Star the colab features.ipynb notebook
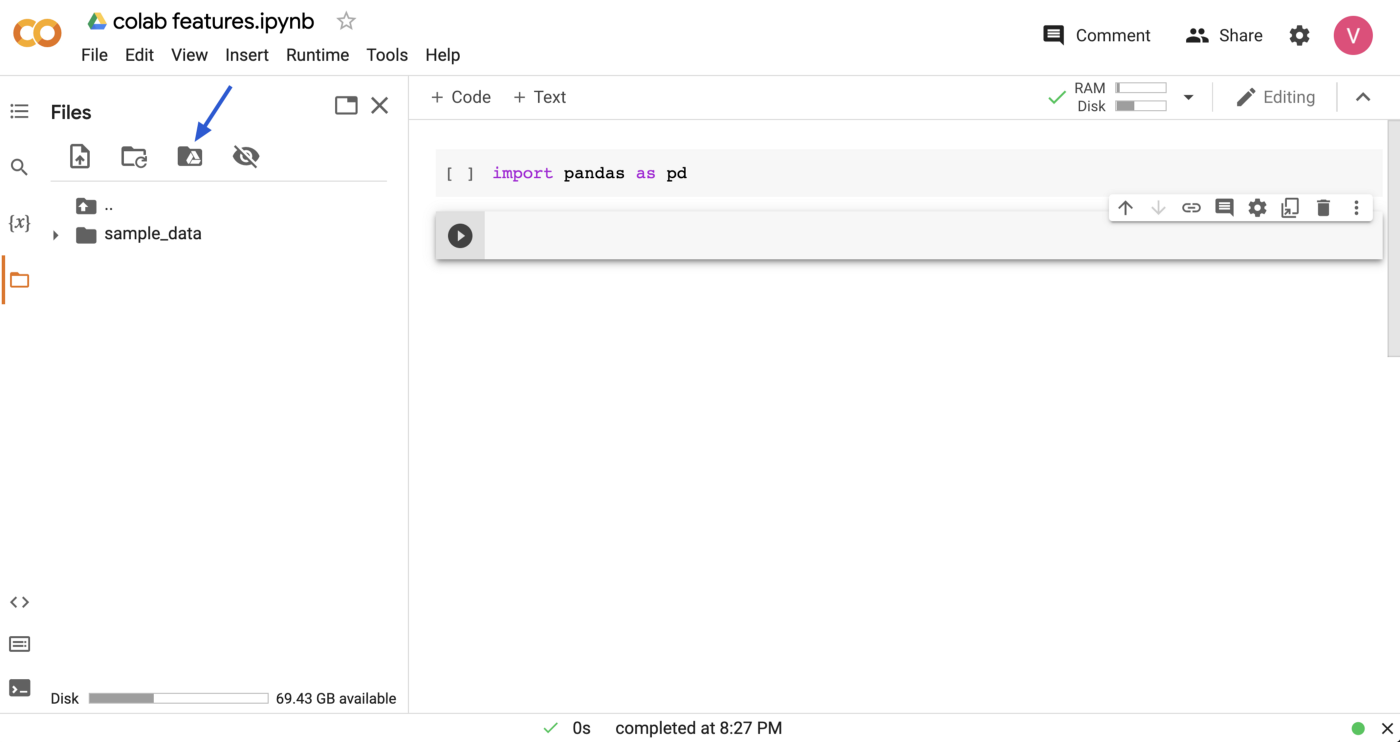Screen dimensions: 1400x742 [346, 21]
